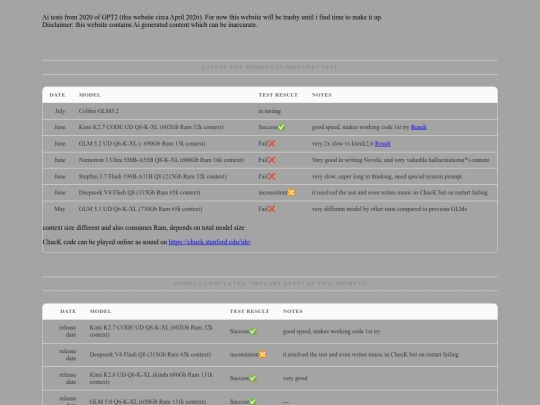Click the 'context size different' footnote text

point(143,228)
